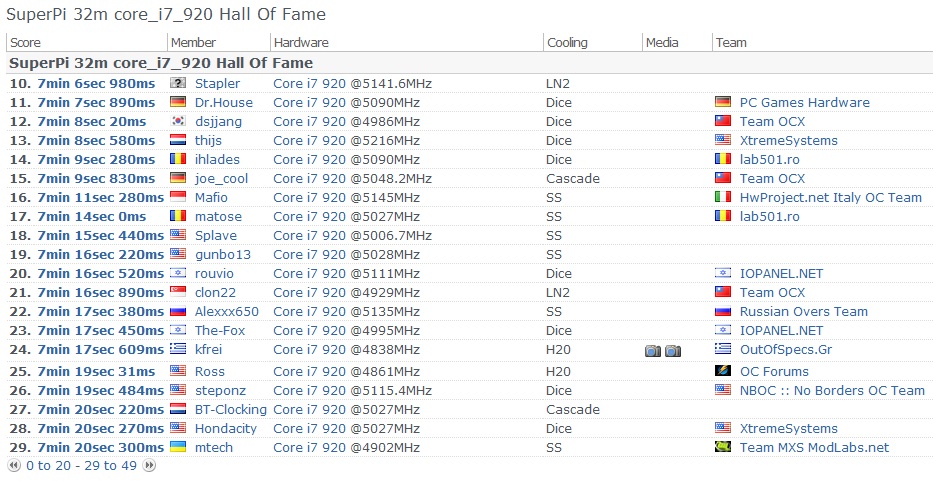Image resolution: width=933 pixels, height=481 pixels.
Task: Open member profile BT-Clocking
Action: click(x=231, y=410)
